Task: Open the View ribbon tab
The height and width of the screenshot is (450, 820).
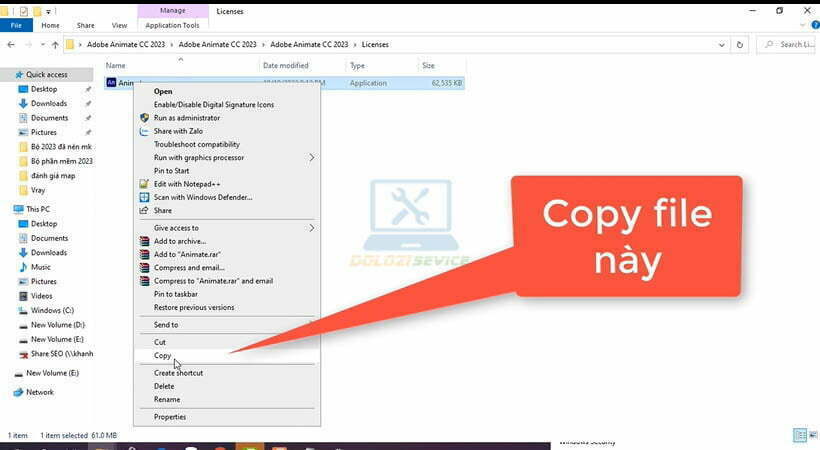Action: 120,25
